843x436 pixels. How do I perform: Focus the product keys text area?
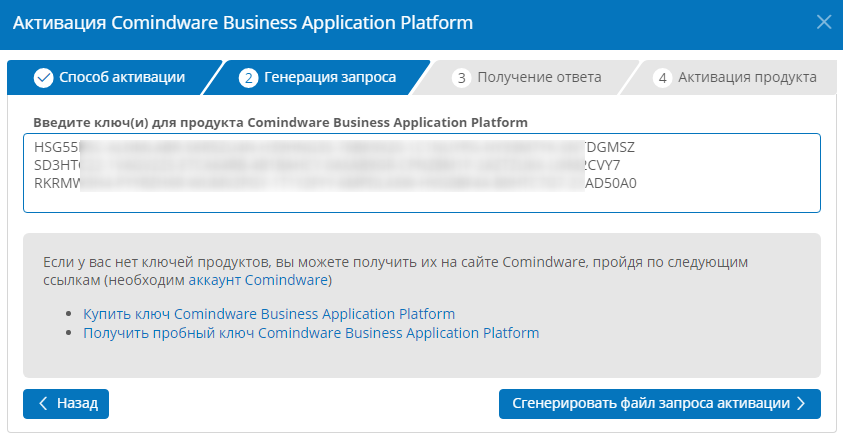422,173
